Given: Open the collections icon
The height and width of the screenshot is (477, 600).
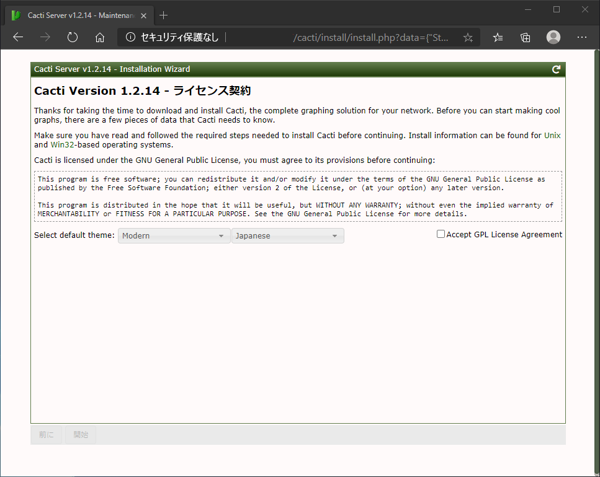Looking at the screenshot, I should click(x=525, y=37).
